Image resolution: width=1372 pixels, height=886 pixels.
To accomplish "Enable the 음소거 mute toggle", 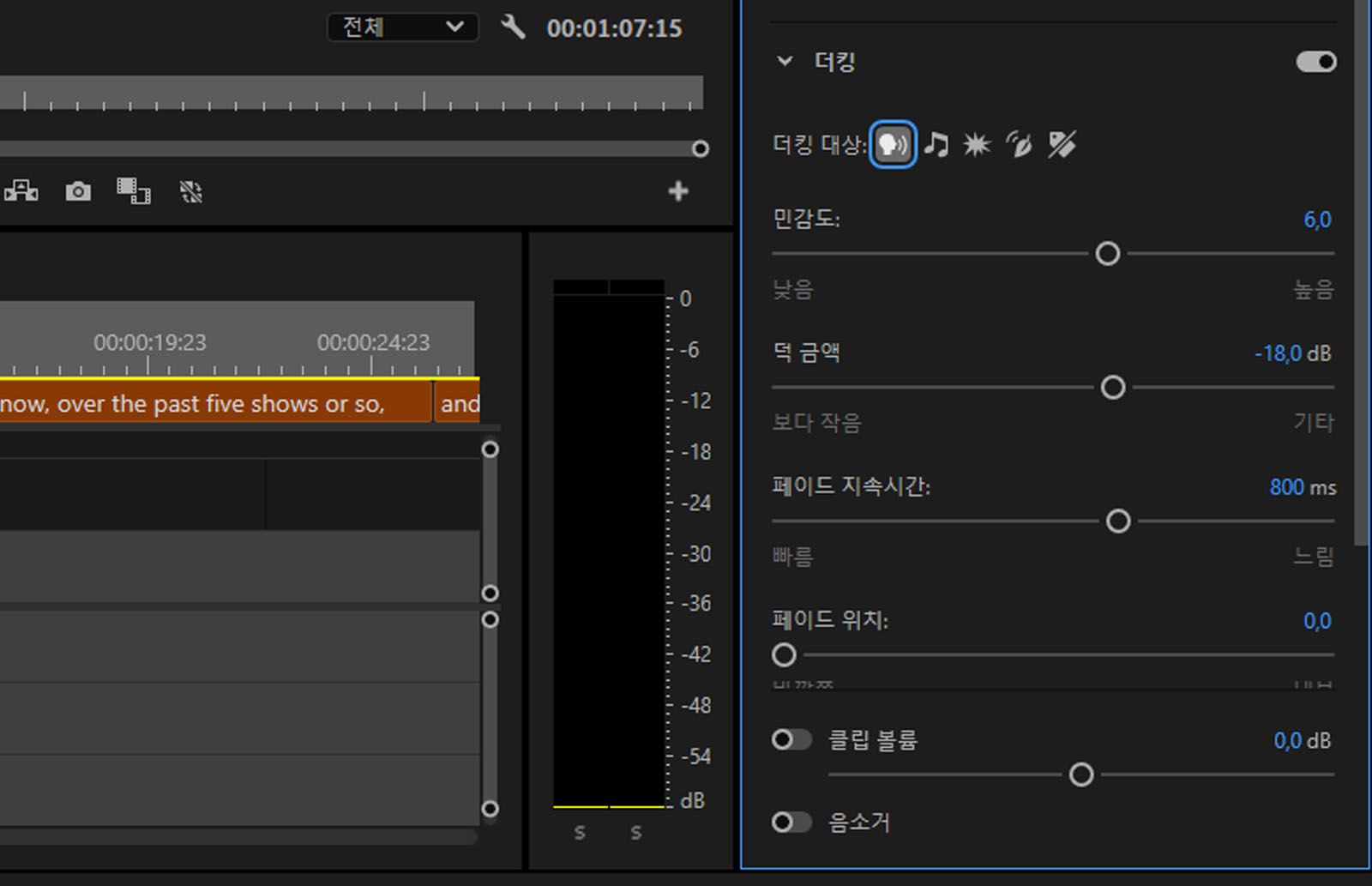I will pos(791,823).
